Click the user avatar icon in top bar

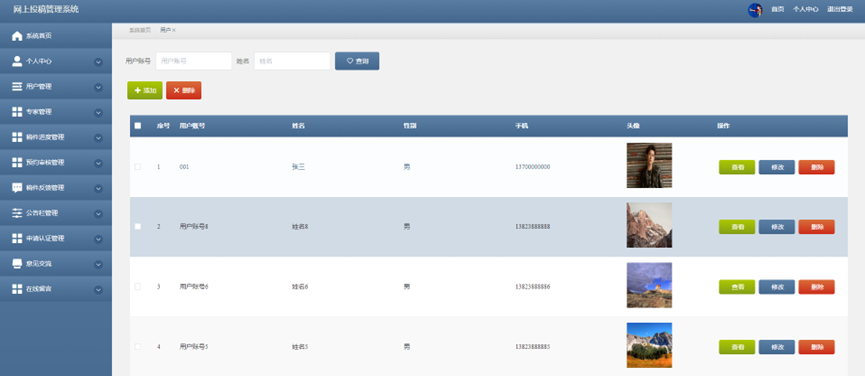(x=755, y=10)
